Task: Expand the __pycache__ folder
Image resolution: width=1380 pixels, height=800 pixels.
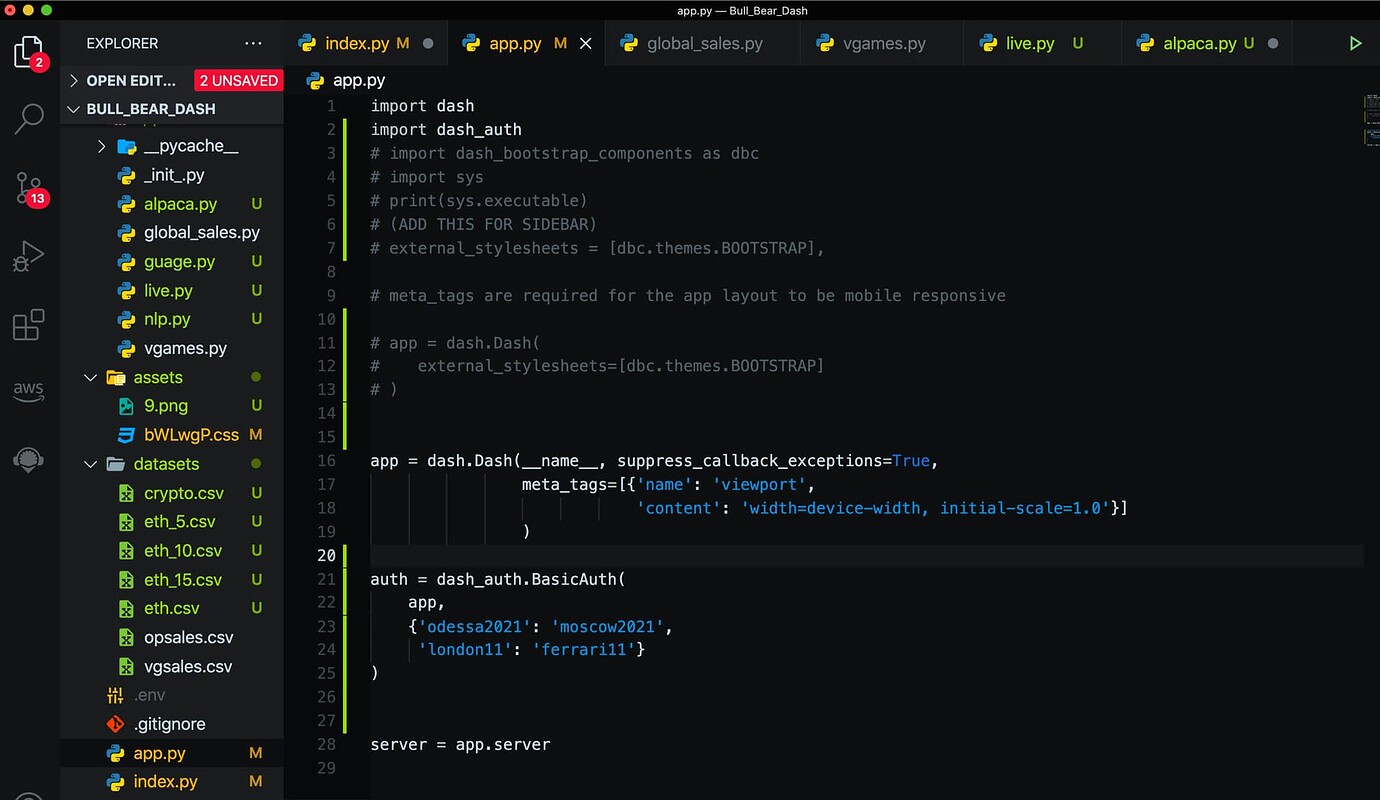Action: pos(101,145)
